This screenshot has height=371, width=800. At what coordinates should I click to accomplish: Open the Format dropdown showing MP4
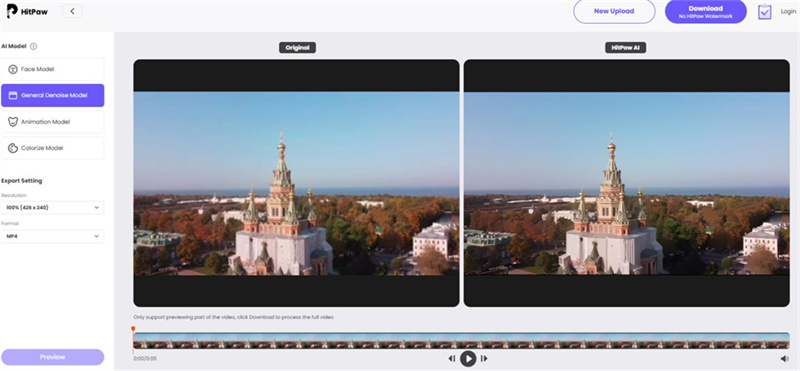53,236
